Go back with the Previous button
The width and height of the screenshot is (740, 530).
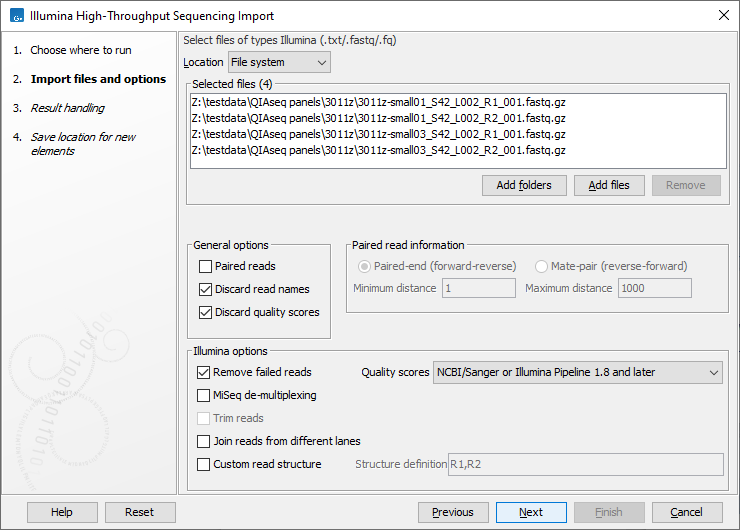(453, 512)
